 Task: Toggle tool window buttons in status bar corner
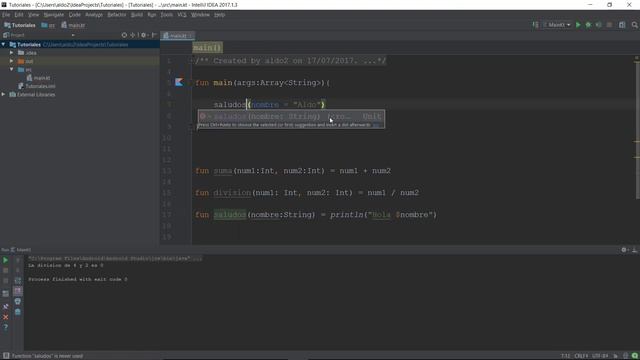pyautogui.click(x=6, y=356)
